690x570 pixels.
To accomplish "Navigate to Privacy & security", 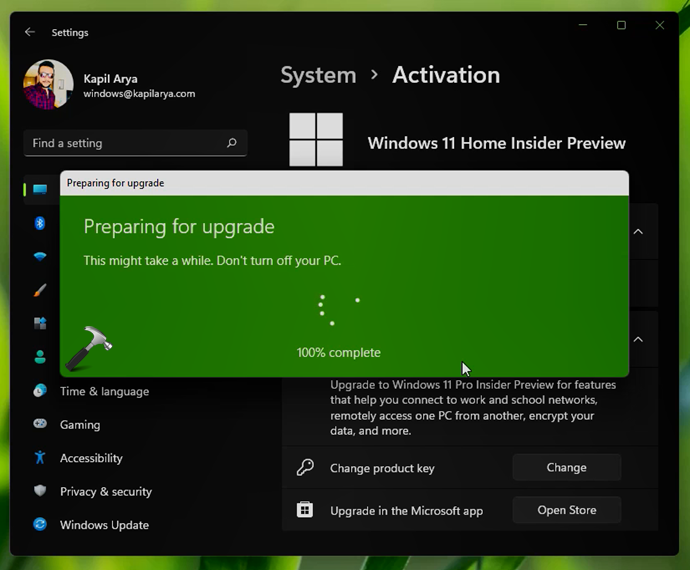I will [106, 491].
